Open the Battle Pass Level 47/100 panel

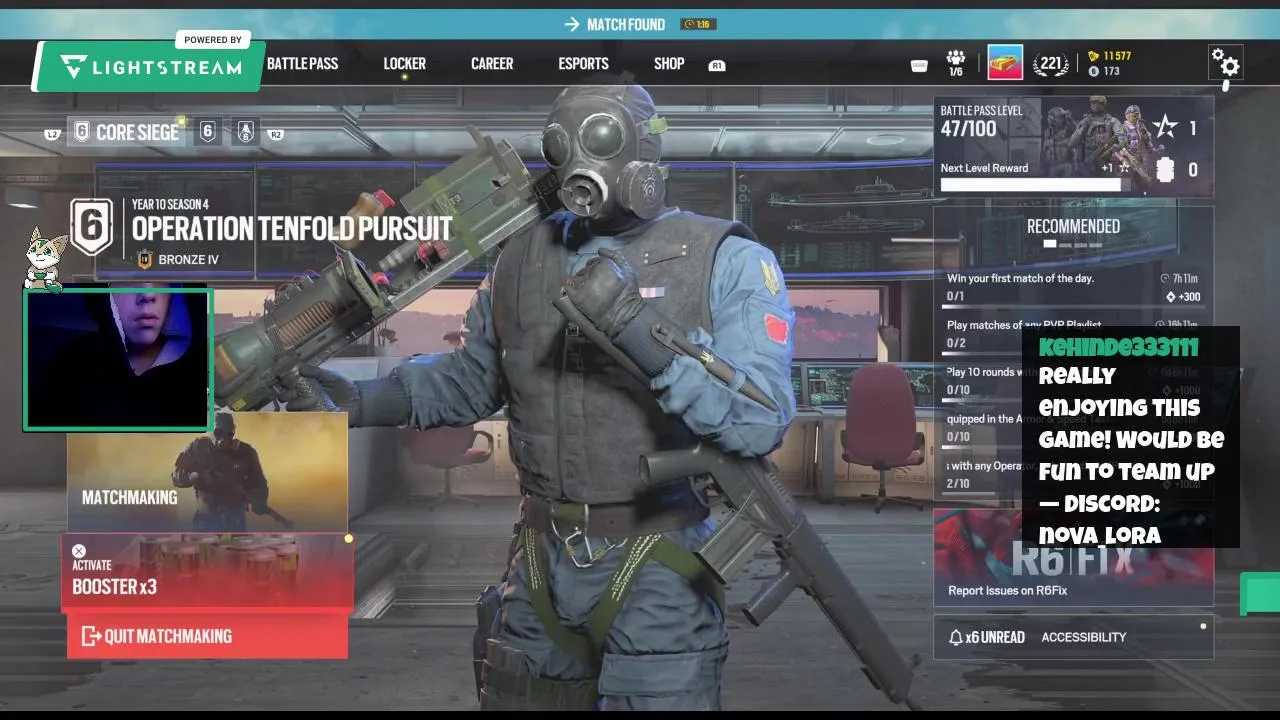tap(1073, 146)
